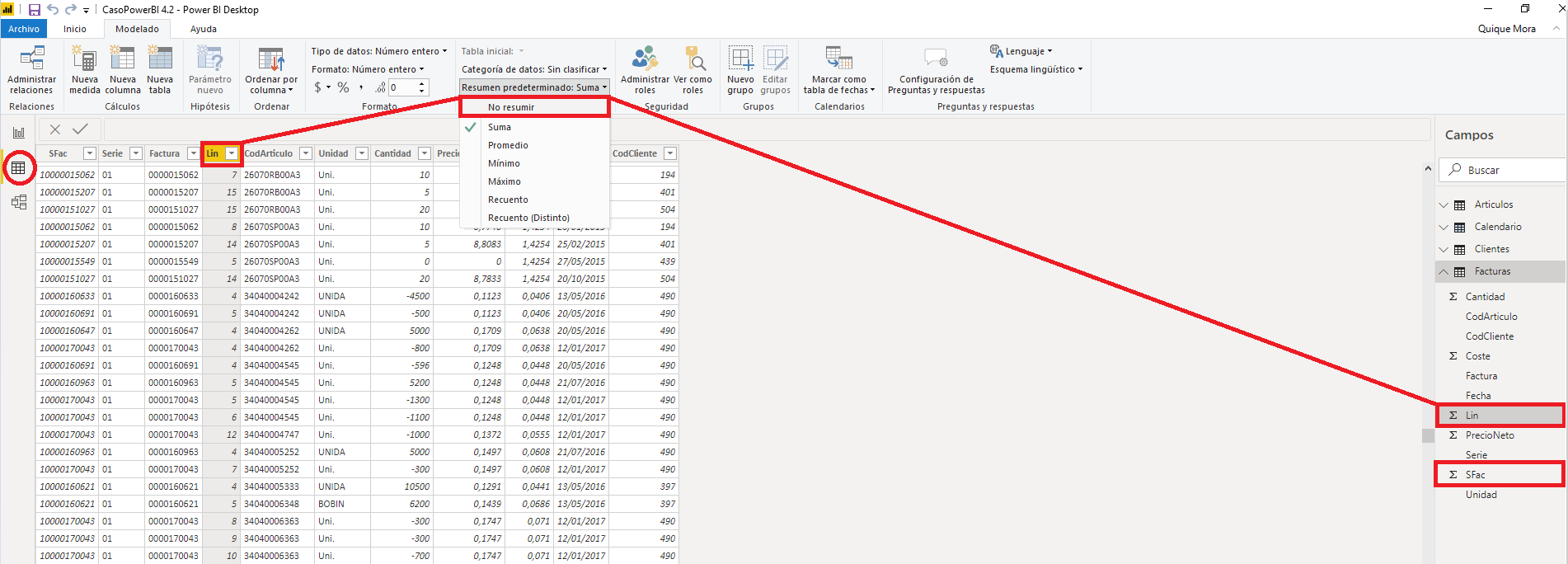
Task: Switch to Data view in sidebar
Action: (x=18, y=168)
